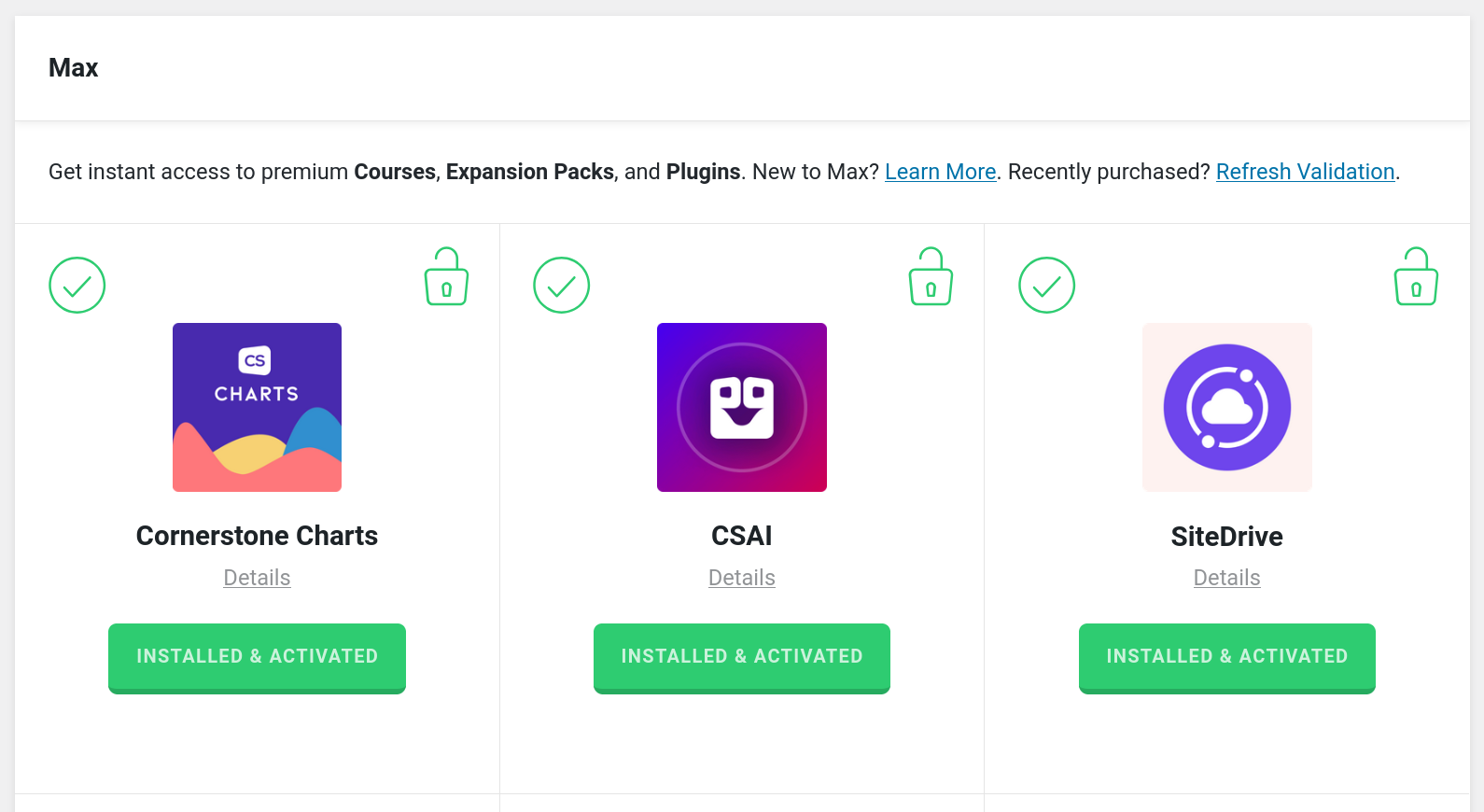Image resolution: width=1484 pixels, height=812 pixels.
Task: Click the Cornerstone Charts checkmark icon
Action: point(77,286)
